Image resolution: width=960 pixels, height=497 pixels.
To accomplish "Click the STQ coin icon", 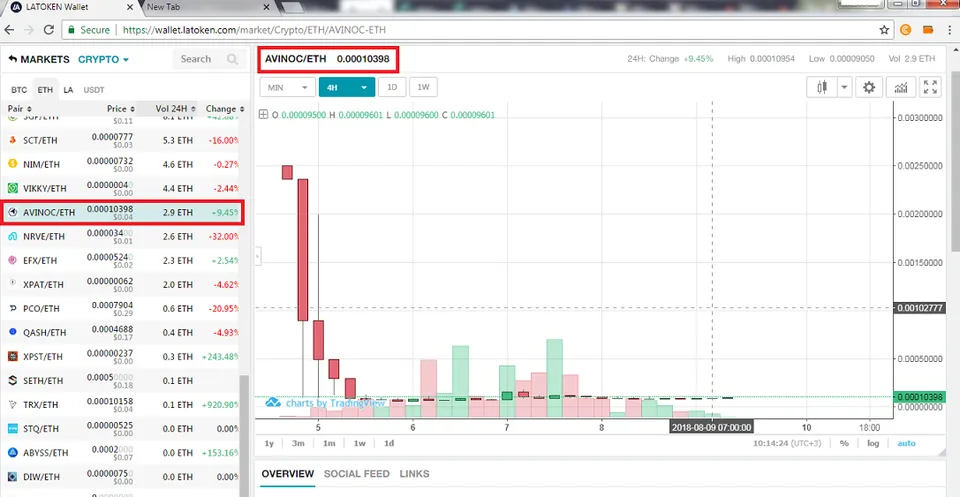I will pos(12,428).
